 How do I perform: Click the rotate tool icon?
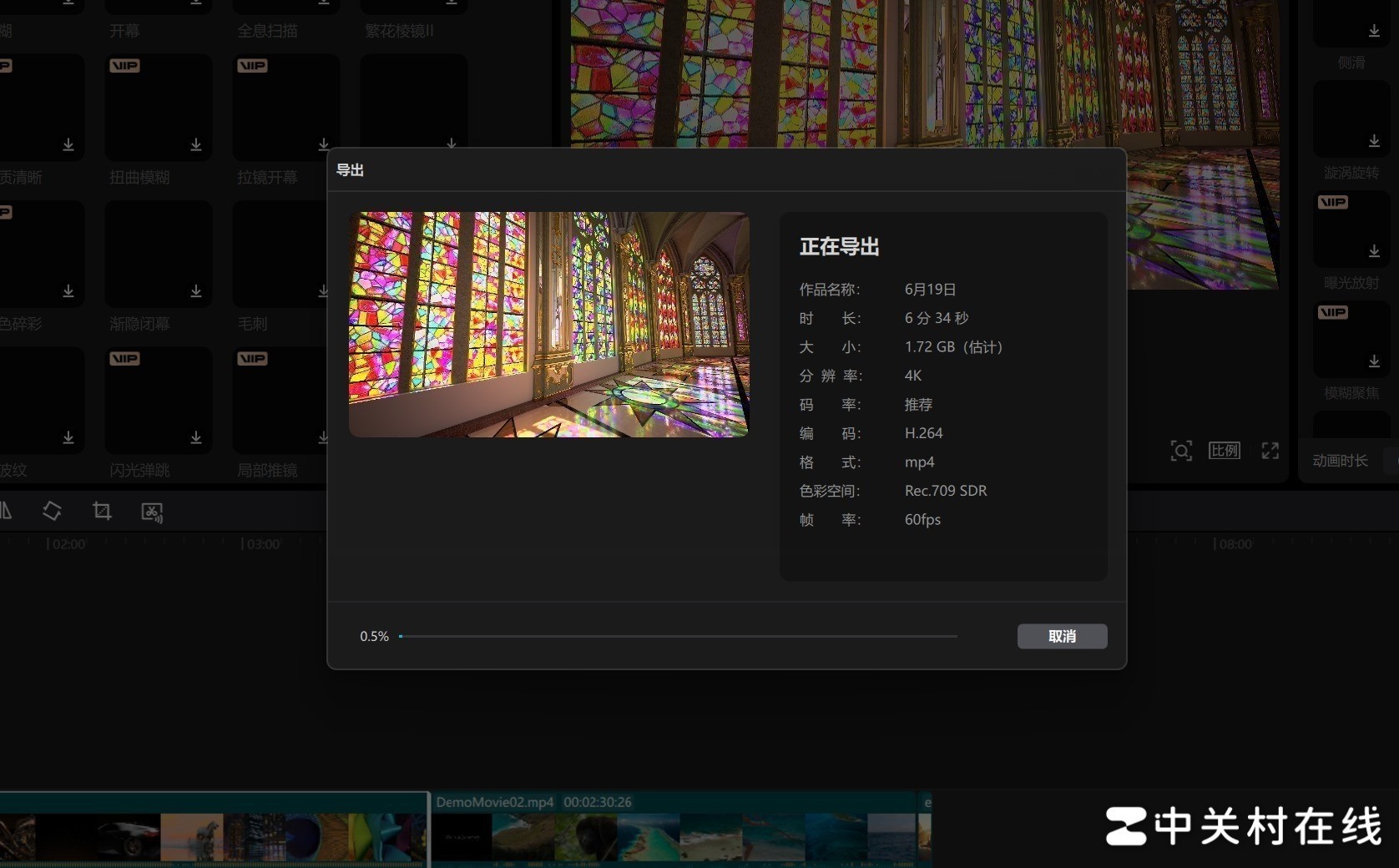click(x=52, y=511)
